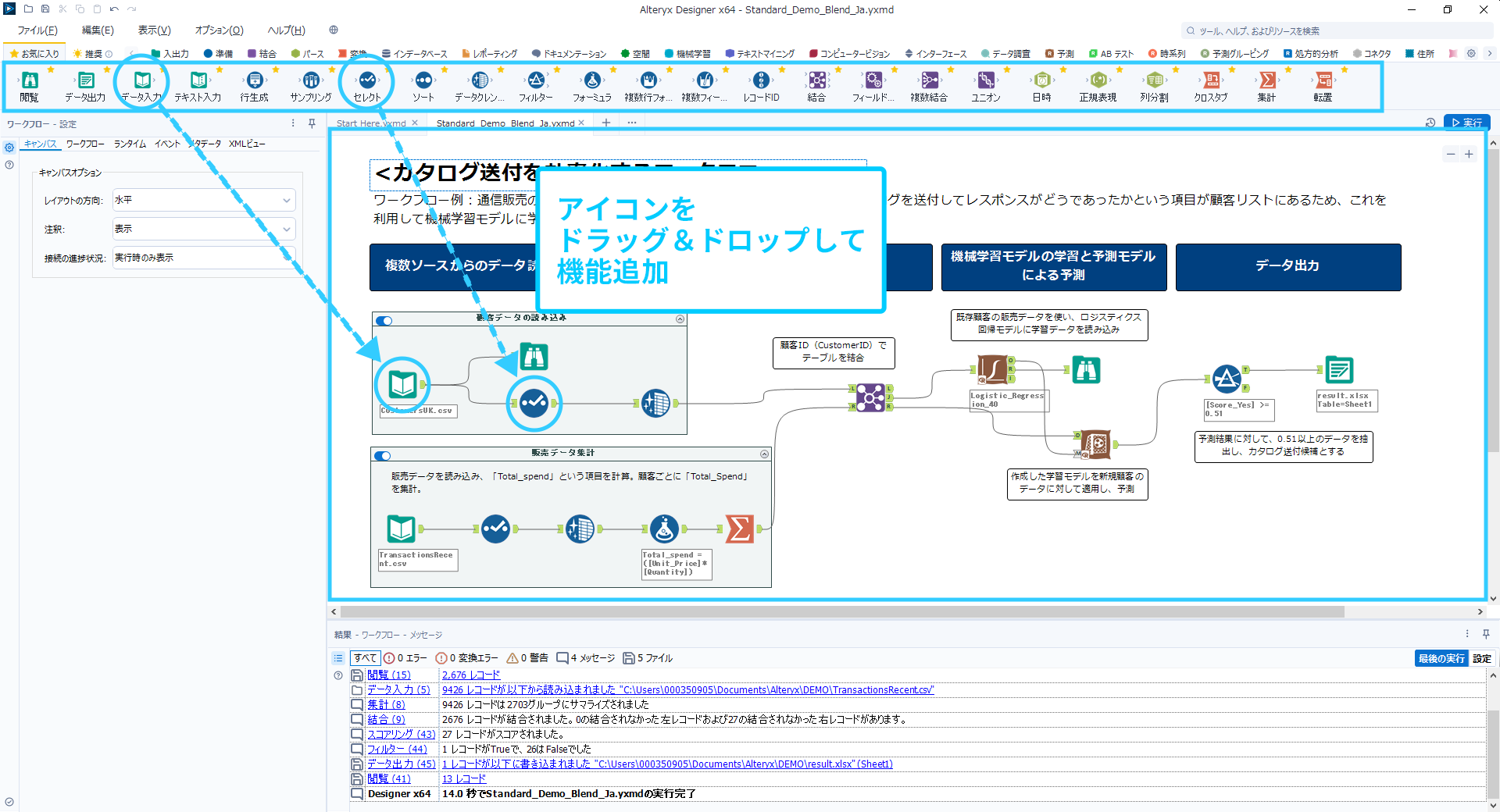1500x812 pixels.
Task: Add a new workflow tab with plus
Action: click(605, 123)
